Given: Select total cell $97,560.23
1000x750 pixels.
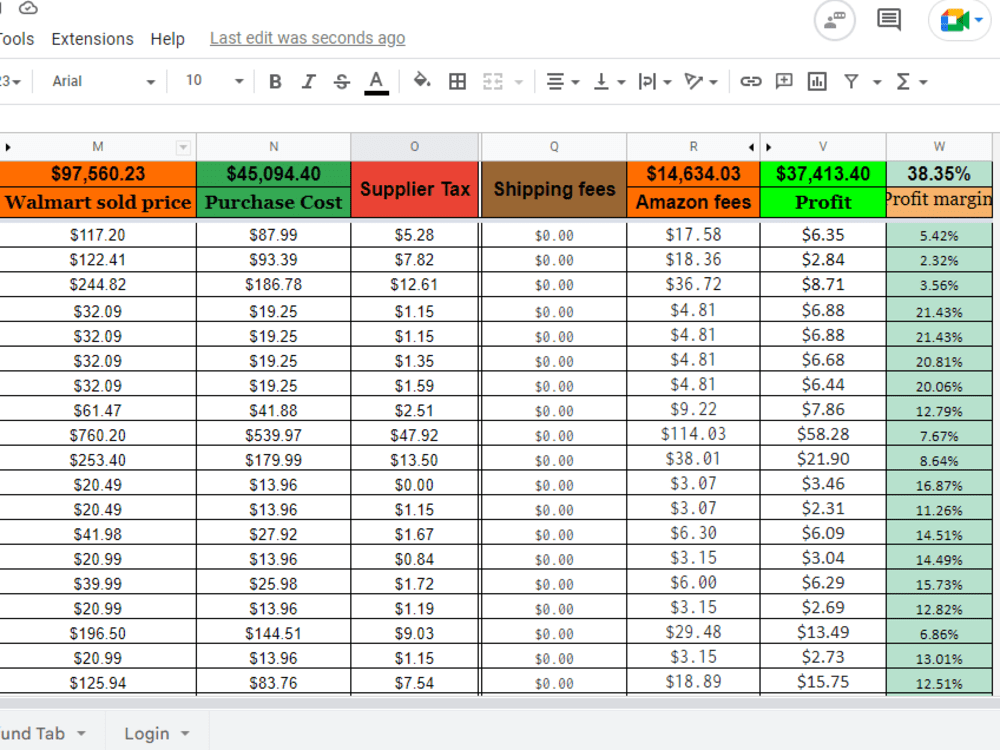Looking at the screenshot, I should pos(98,174).
